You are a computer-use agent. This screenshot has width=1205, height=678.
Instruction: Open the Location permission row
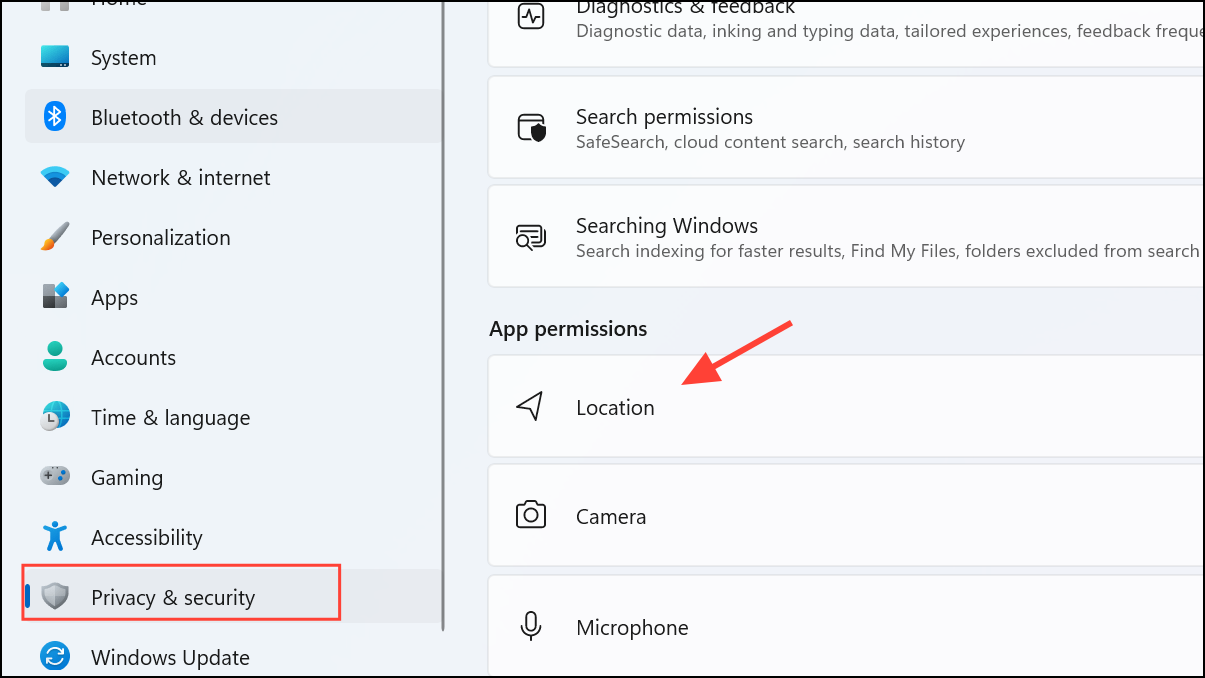point(846,406)
